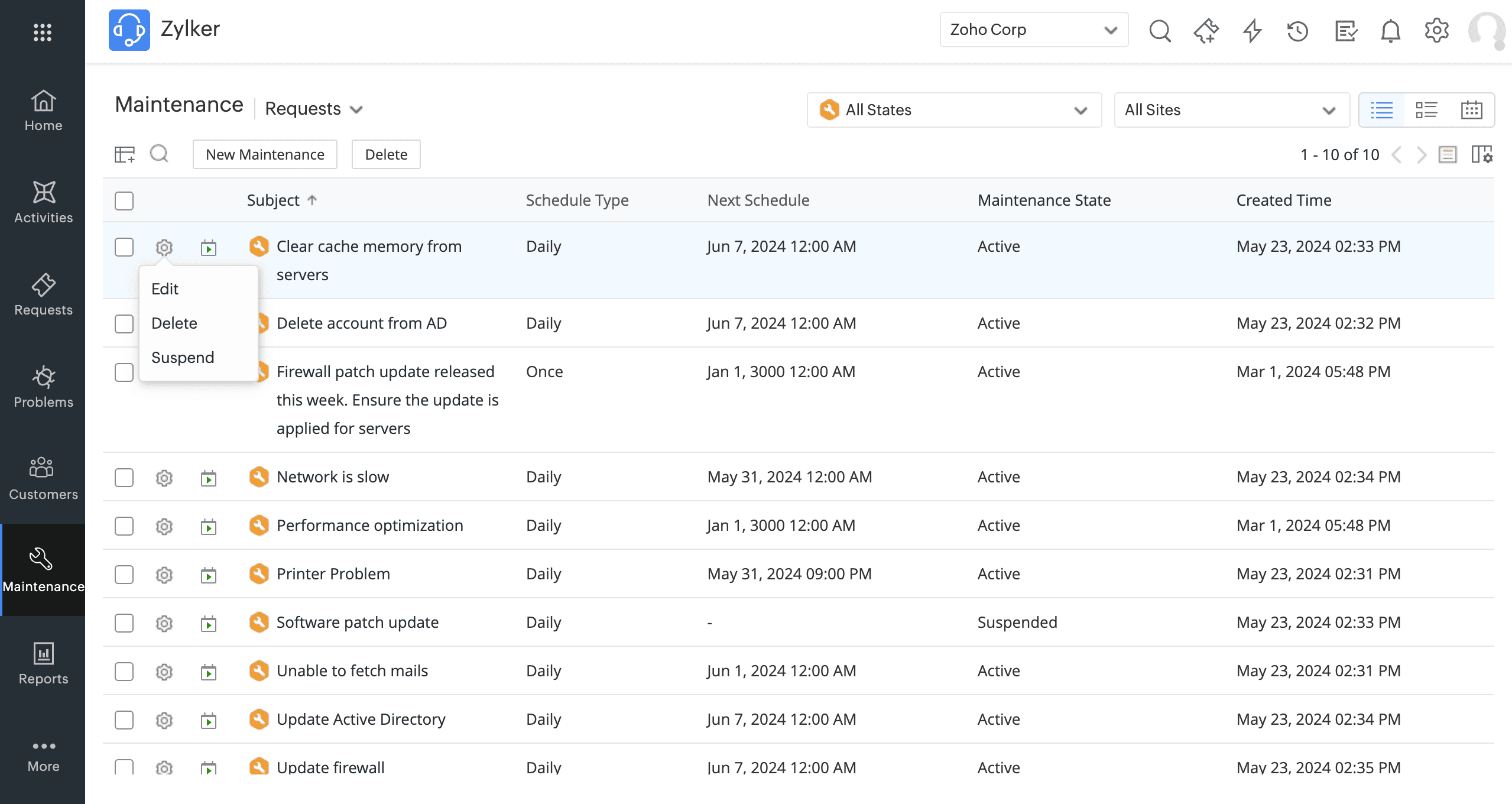Expand the All States dropdown
1512x804 pixels.
tap(953, 110)
